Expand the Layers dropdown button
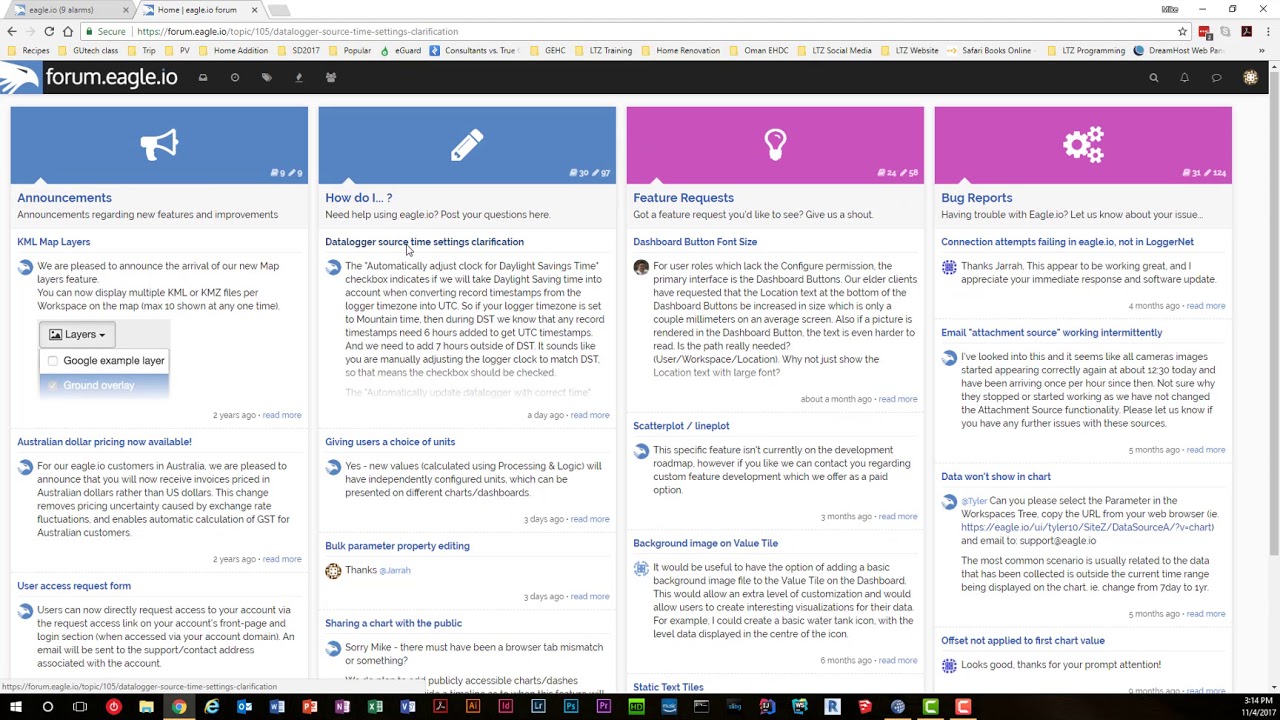Image resolution: width=1280 pixels, height=720 pixels. point(77,335)
